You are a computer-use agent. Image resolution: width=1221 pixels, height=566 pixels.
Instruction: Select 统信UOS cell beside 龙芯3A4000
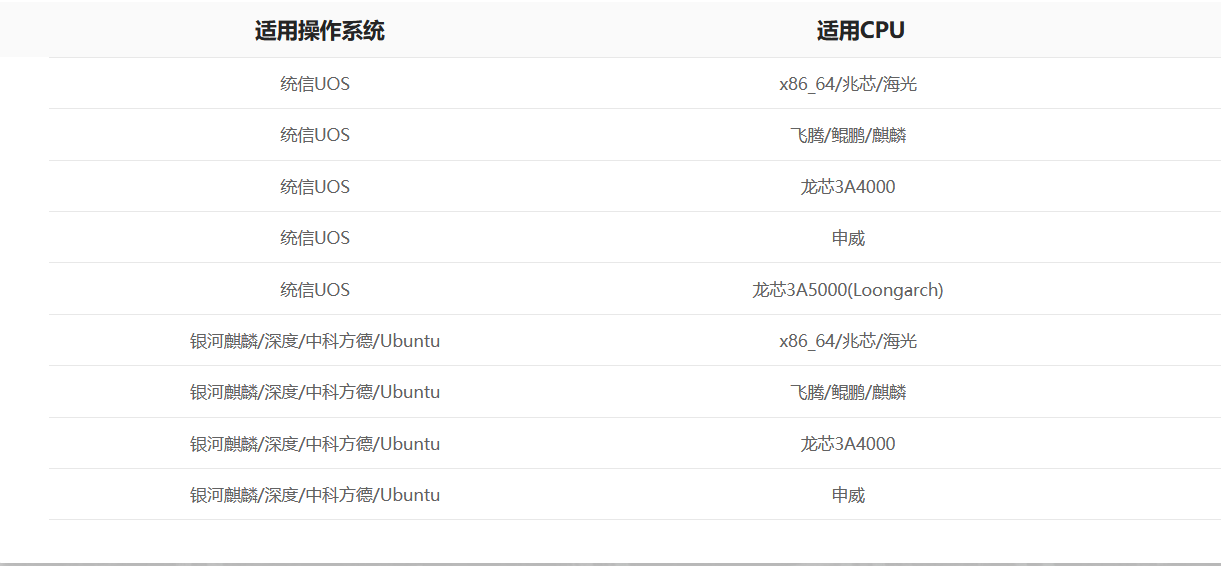tap(315, 187)
